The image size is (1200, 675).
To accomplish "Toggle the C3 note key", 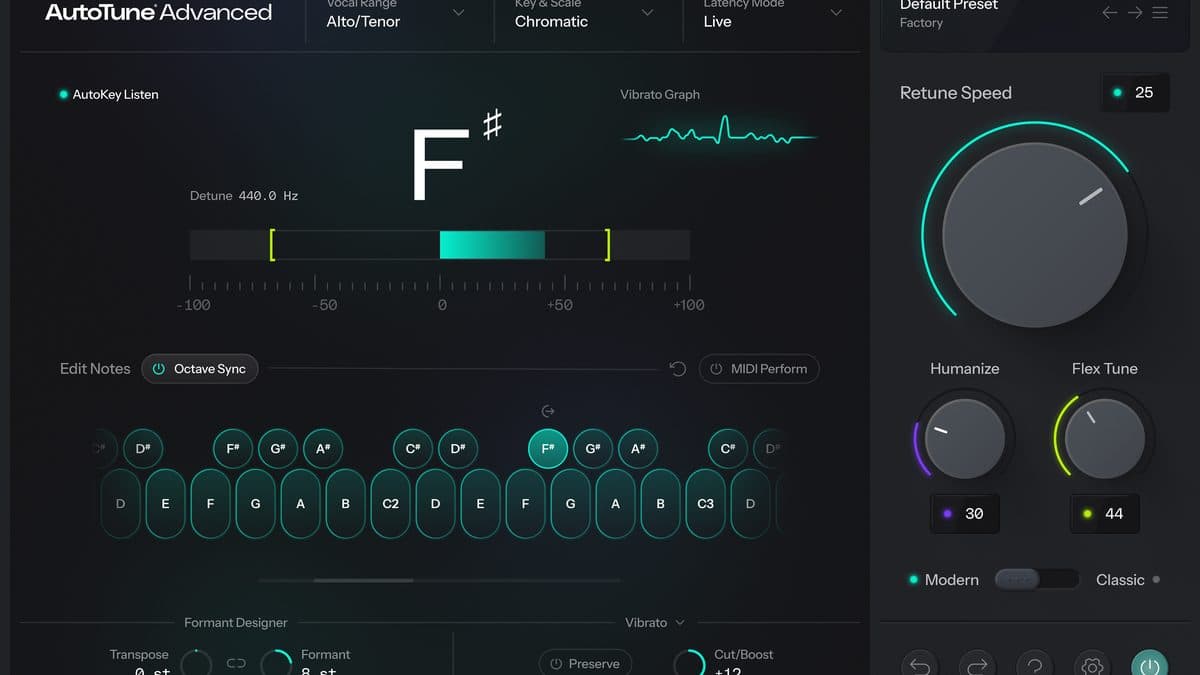I will [x=706, y=504].
